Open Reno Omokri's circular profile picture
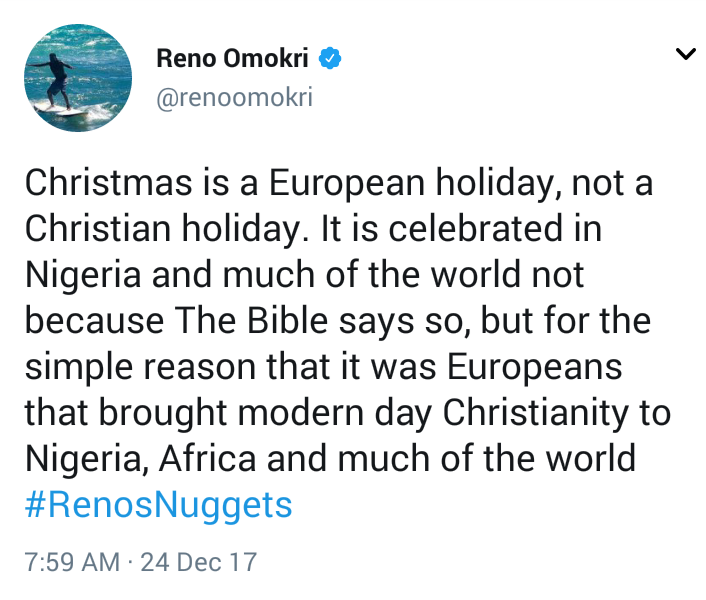The image size is (706, 600). [78, 78]
